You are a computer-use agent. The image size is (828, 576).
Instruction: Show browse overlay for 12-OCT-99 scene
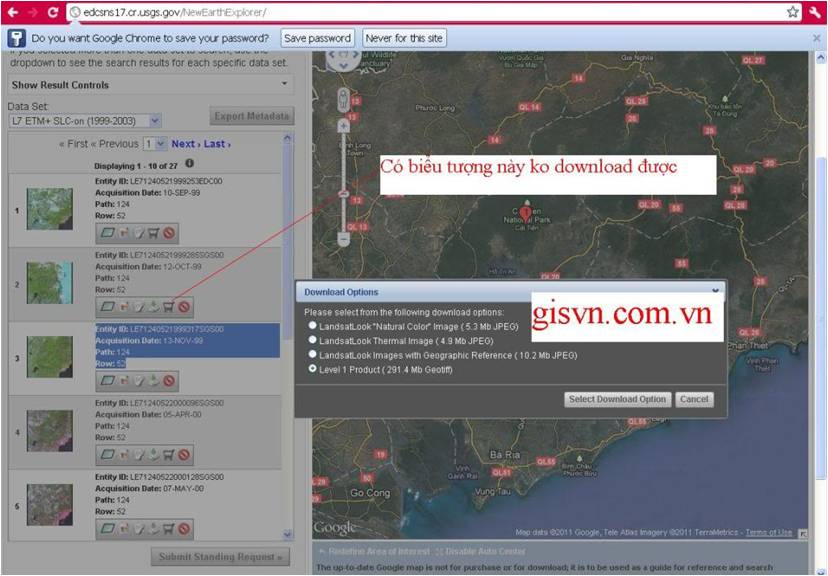(124, 307)
